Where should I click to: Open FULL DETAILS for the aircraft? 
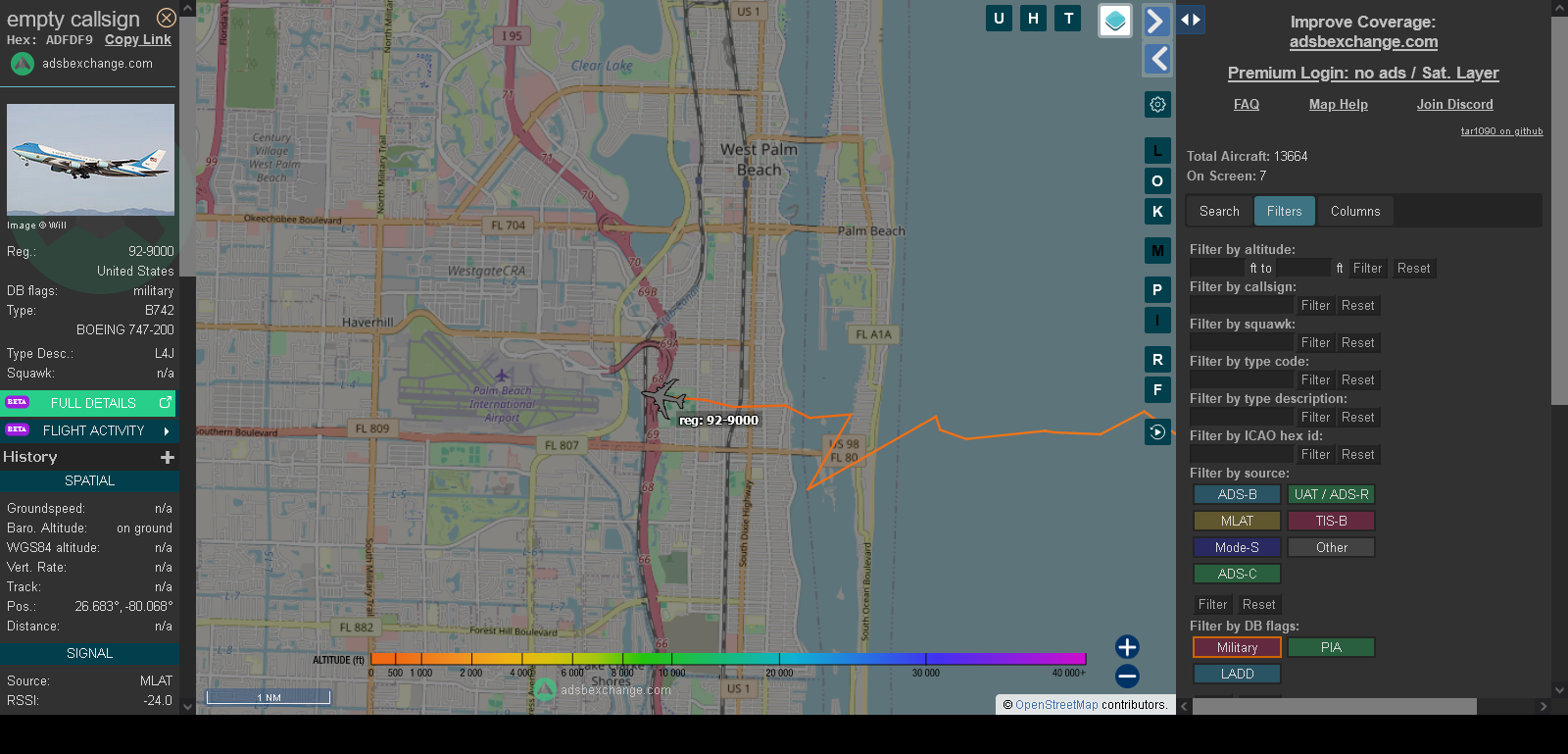[88, 403]
